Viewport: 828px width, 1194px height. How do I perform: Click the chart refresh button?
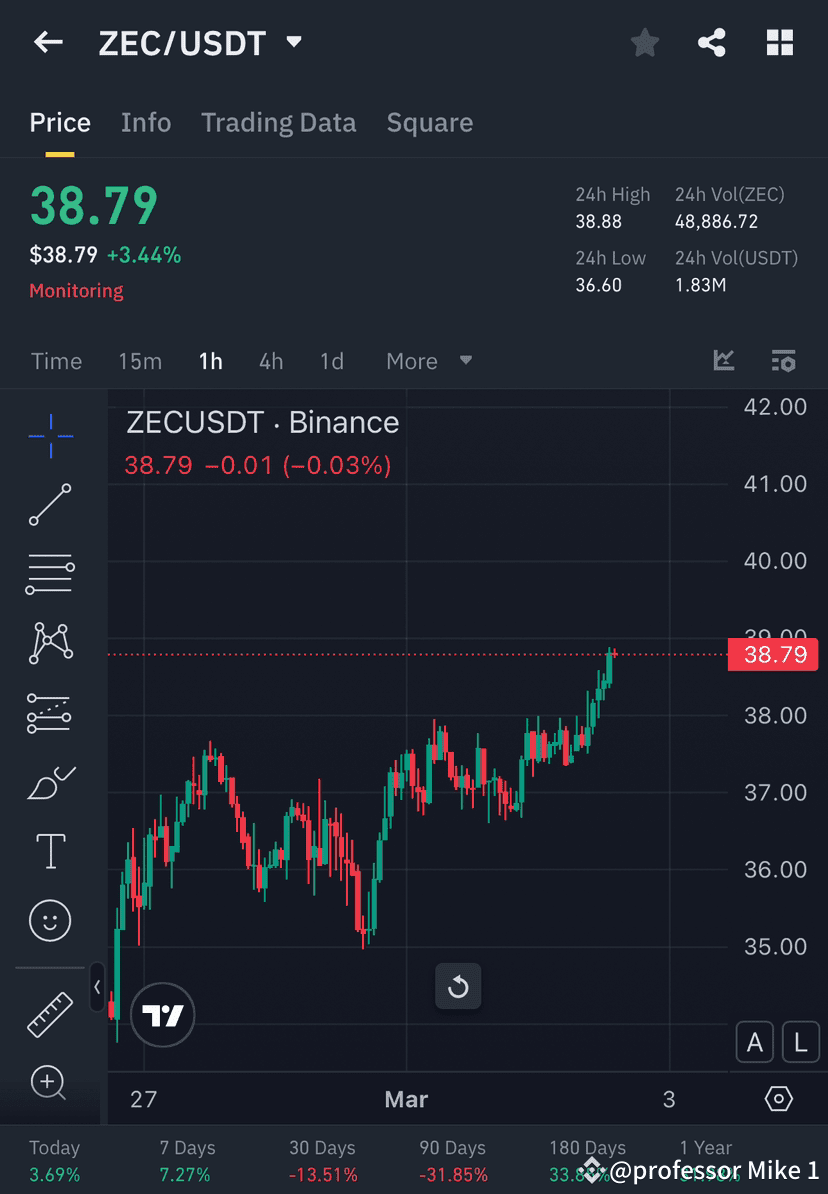pyautogui.click(x=458, y=986)
